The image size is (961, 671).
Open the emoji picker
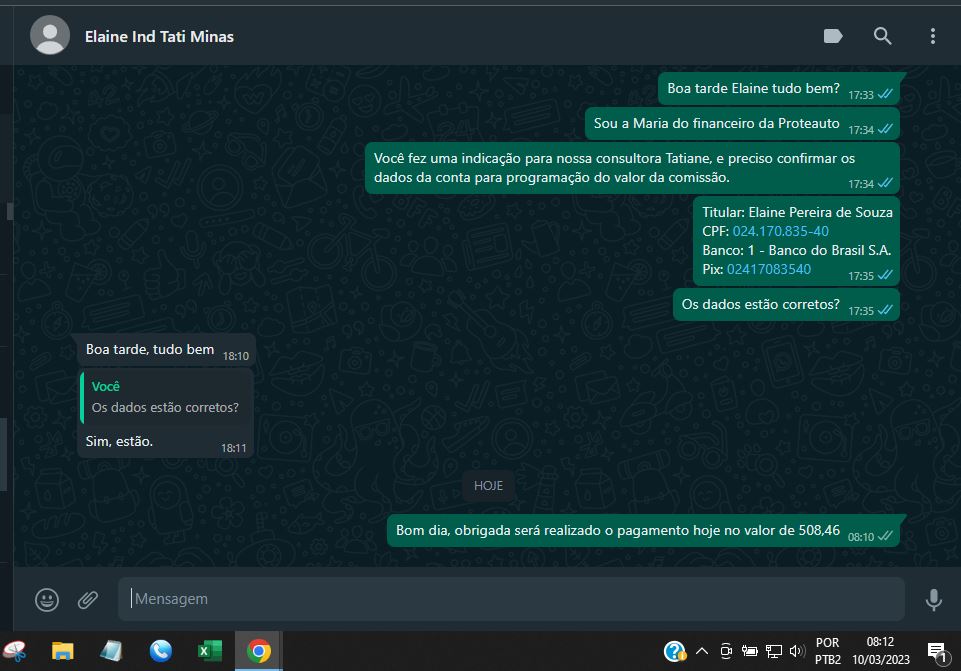tap(47, 599)
